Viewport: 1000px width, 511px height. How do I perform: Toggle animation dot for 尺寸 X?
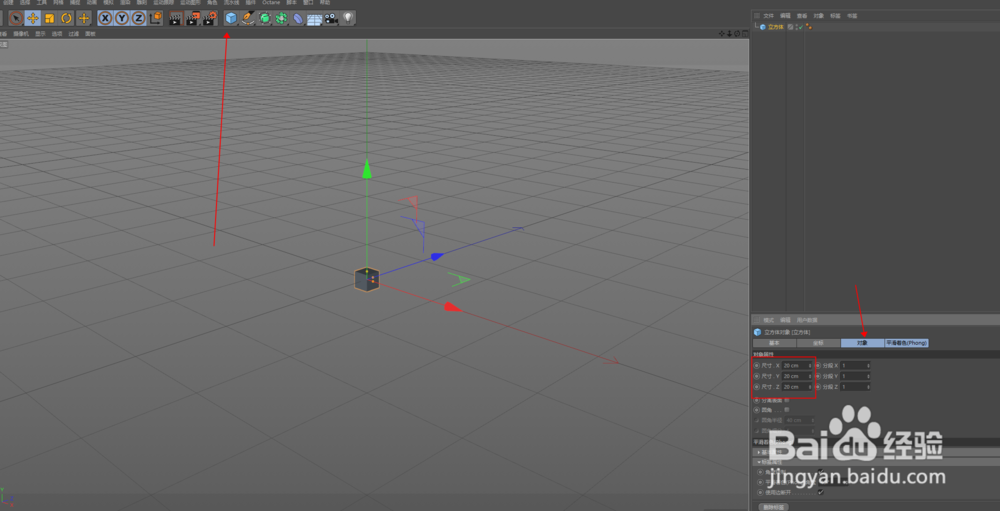pyautogui.click(x=756, y=366)
